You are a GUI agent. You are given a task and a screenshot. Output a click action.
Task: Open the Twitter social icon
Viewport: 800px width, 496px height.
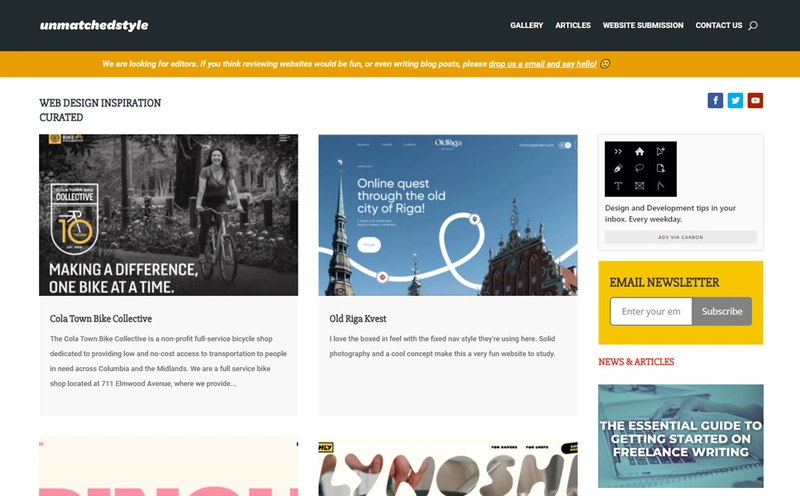pos(735,101)
